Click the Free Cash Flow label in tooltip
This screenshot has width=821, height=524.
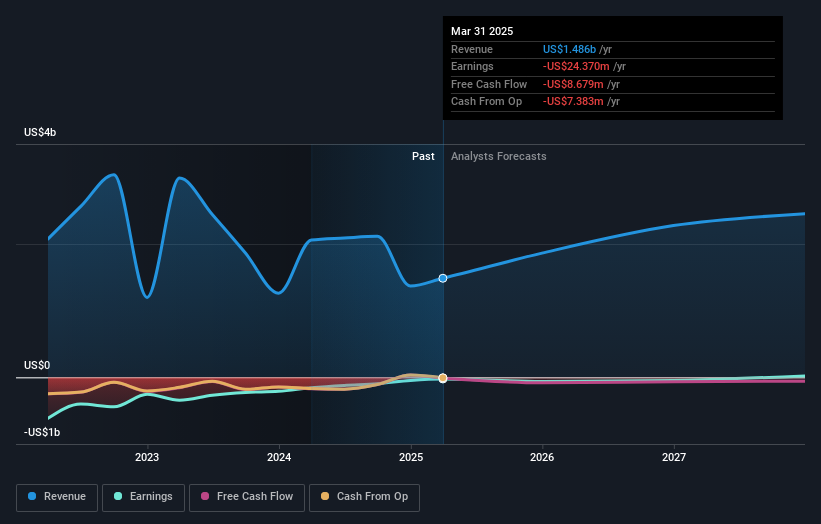pos(489,84)
